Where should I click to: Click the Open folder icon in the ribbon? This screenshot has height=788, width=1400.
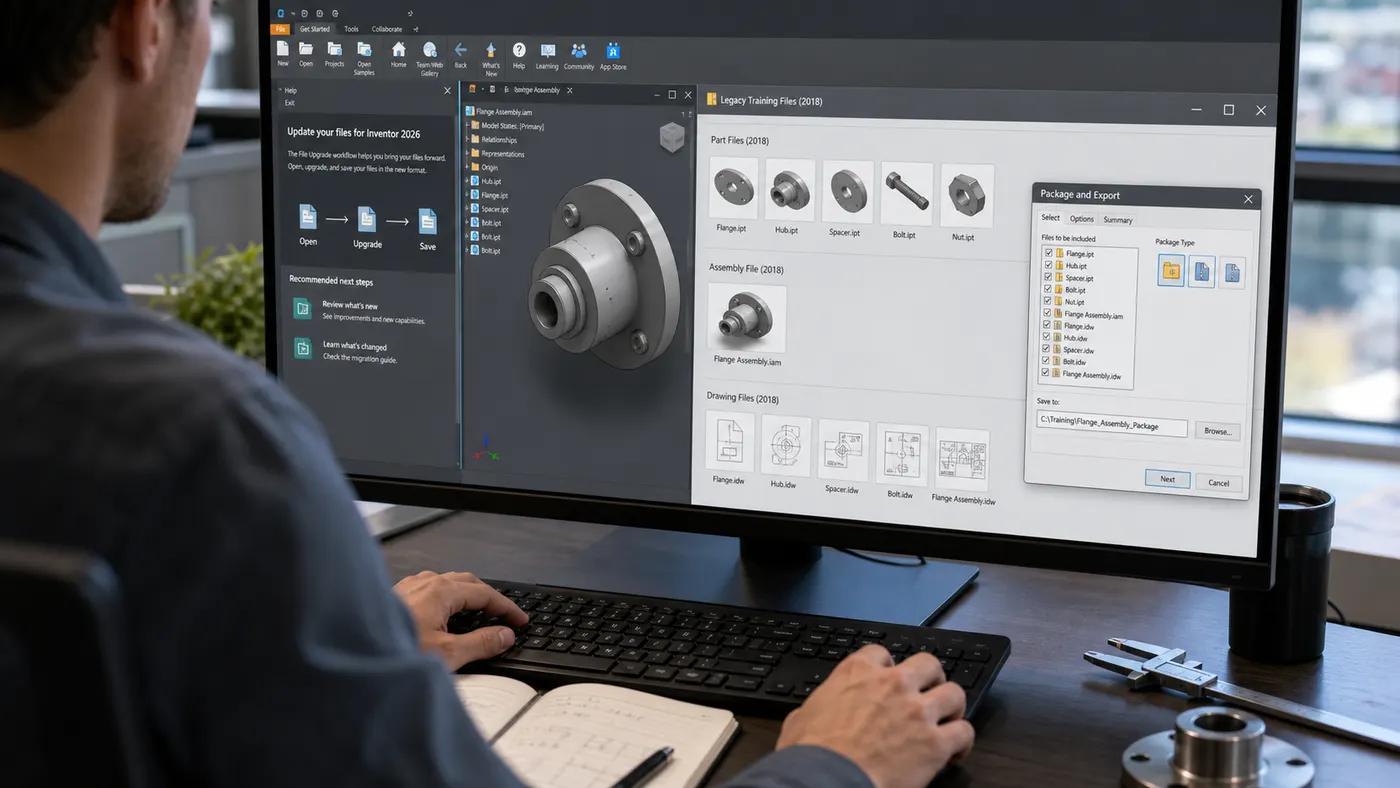pyautogui.click(x=306, y=48)
